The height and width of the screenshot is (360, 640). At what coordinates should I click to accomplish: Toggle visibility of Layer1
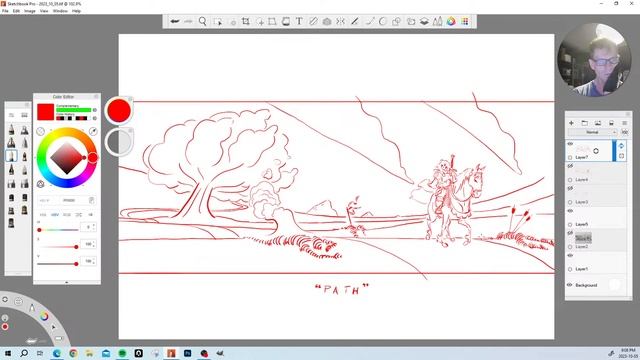point(570,256)
